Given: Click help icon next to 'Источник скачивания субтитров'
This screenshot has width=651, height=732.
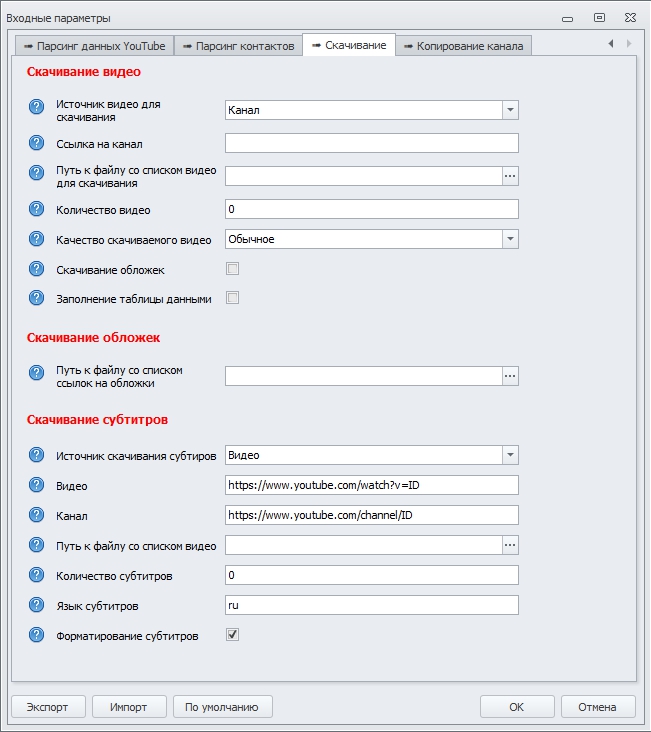Looking at the screenshot, I should pyautogui.click(x=38, y=455).
